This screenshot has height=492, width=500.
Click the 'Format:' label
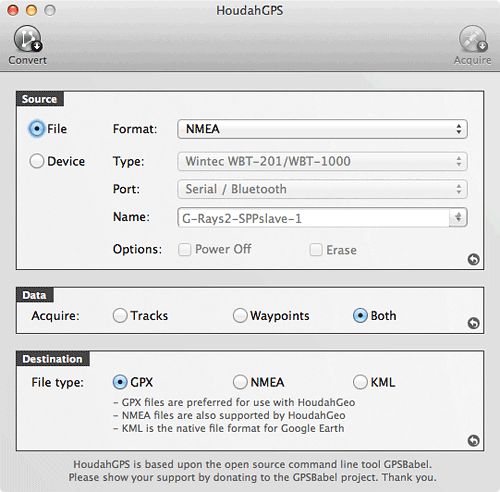135,129
